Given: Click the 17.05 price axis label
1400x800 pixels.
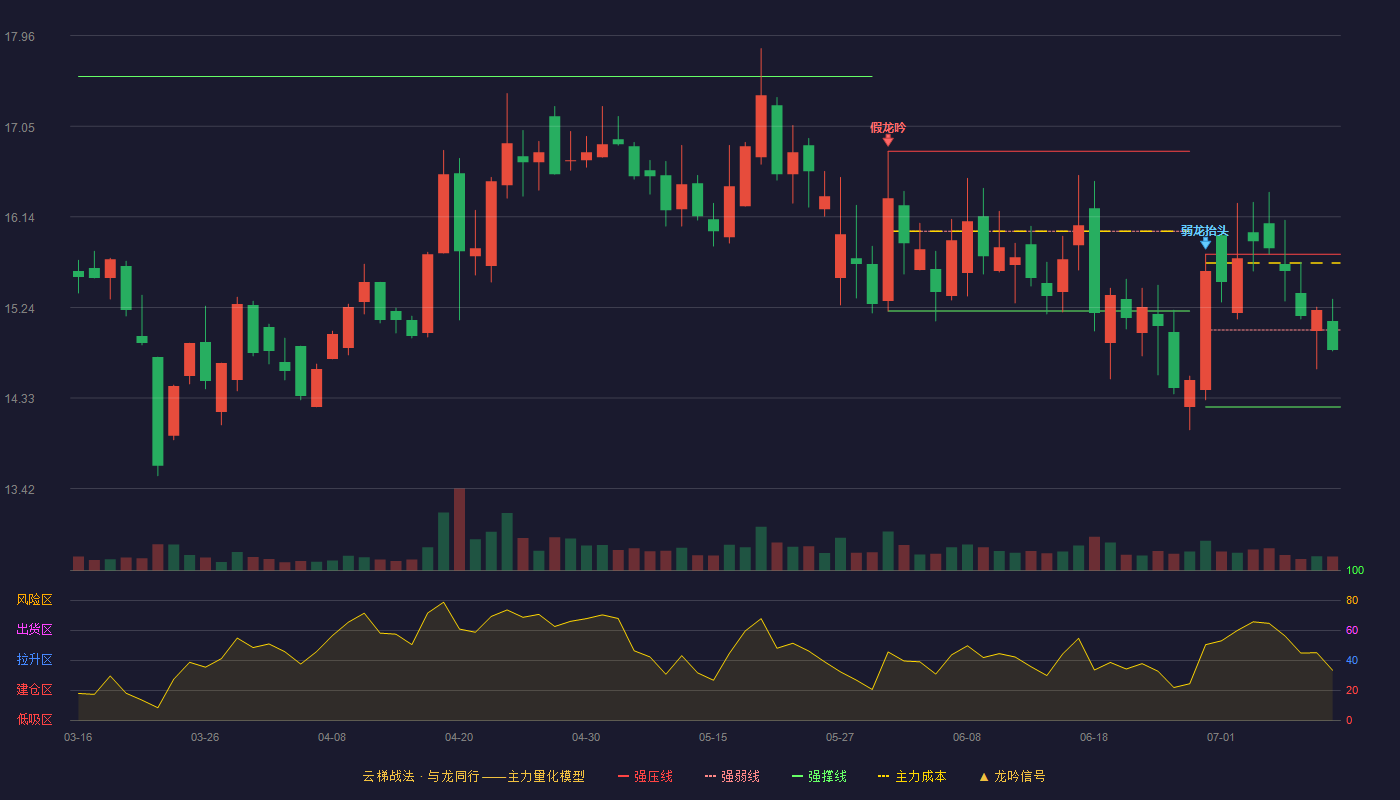Looking at the screenshot, I should (19, 128).
